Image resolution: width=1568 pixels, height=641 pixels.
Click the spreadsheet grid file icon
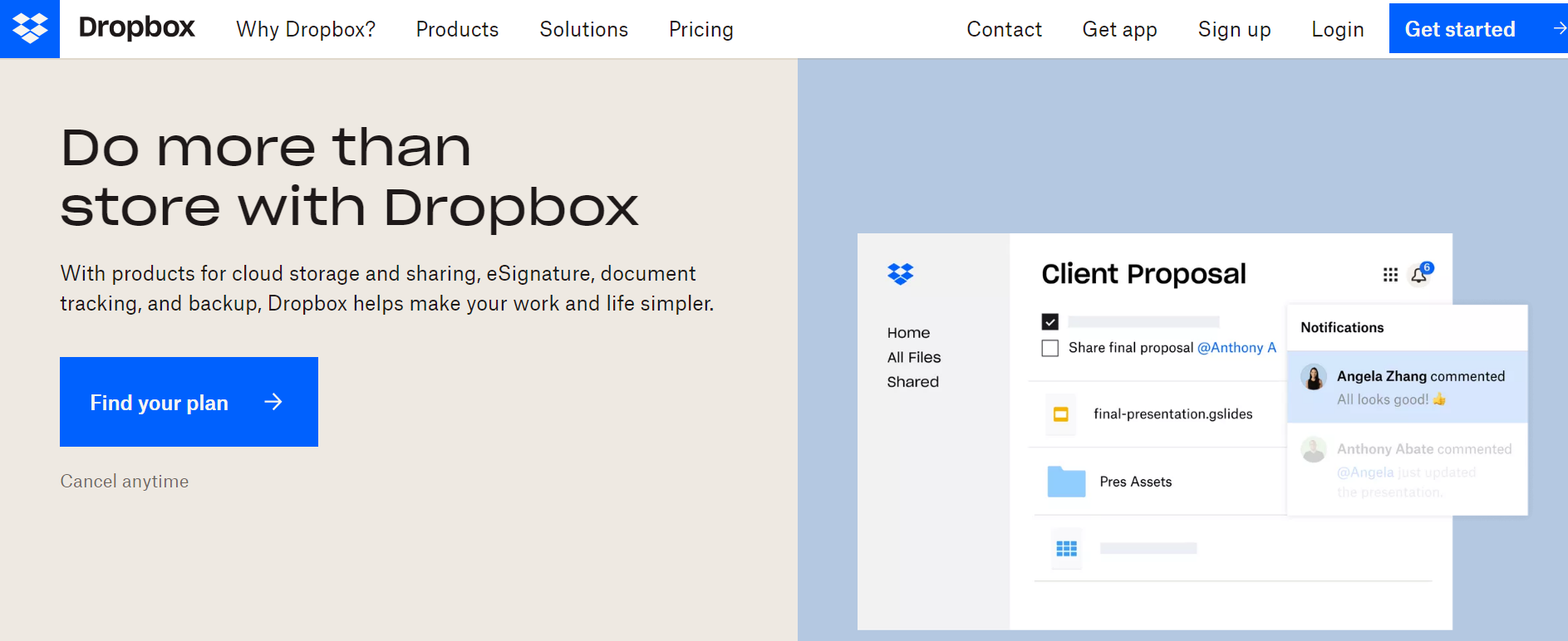(1066, 549)
